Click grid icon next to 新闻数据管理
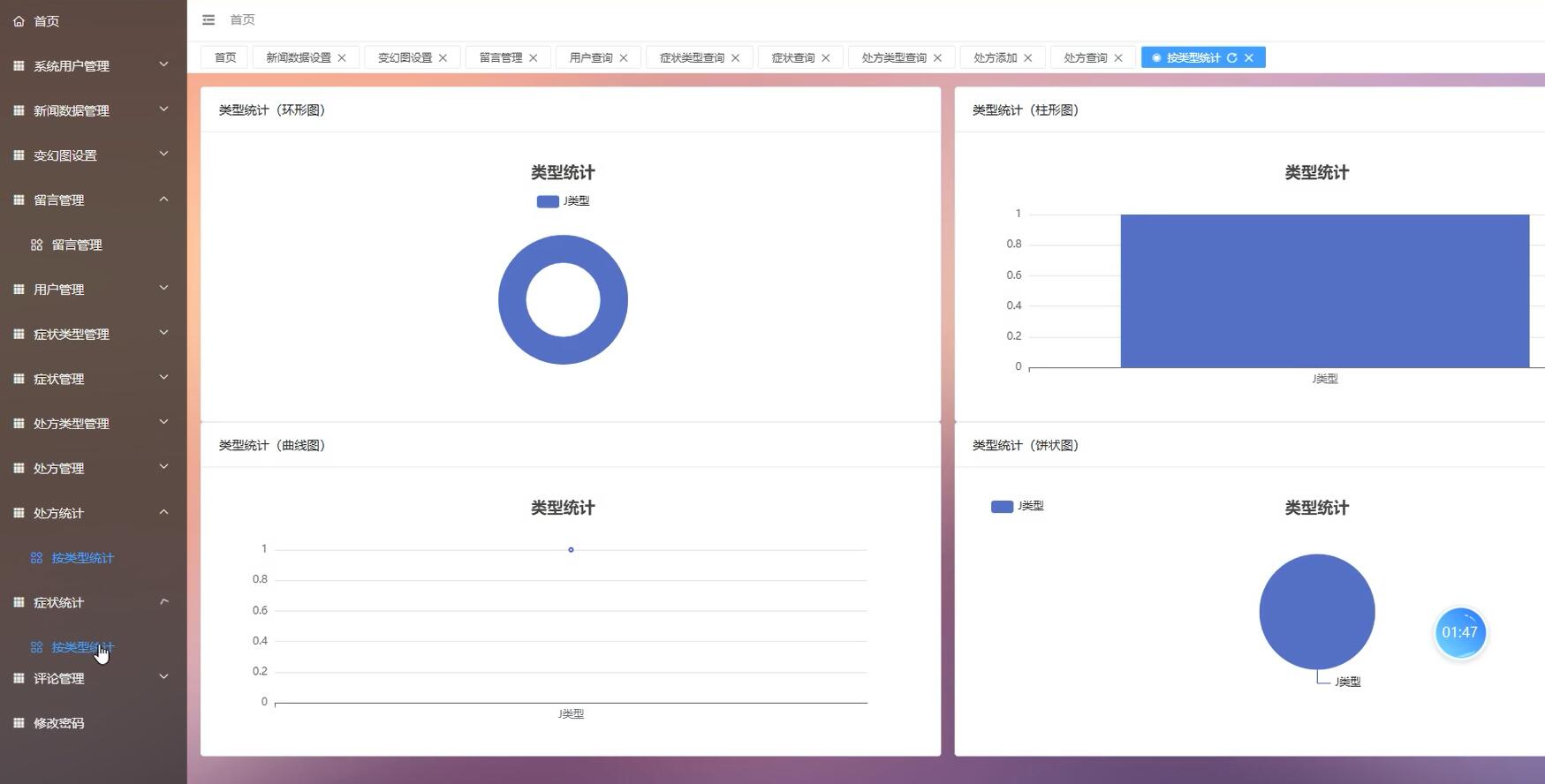Screen dimensions: 1545x784 [x=19, y=110]
